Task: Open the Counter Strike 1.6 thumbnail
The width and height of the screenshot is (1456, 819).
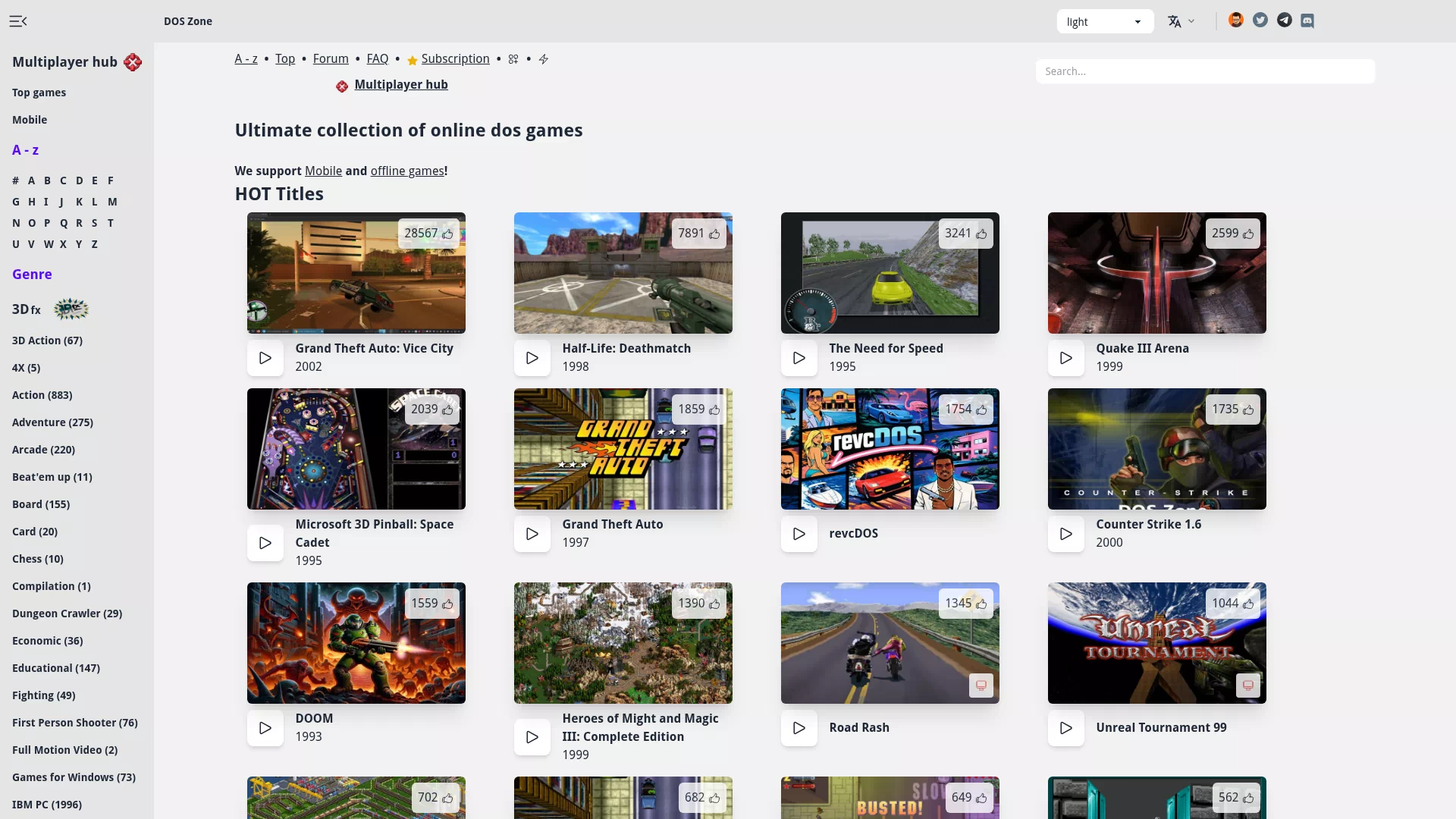Action: 1157,449
